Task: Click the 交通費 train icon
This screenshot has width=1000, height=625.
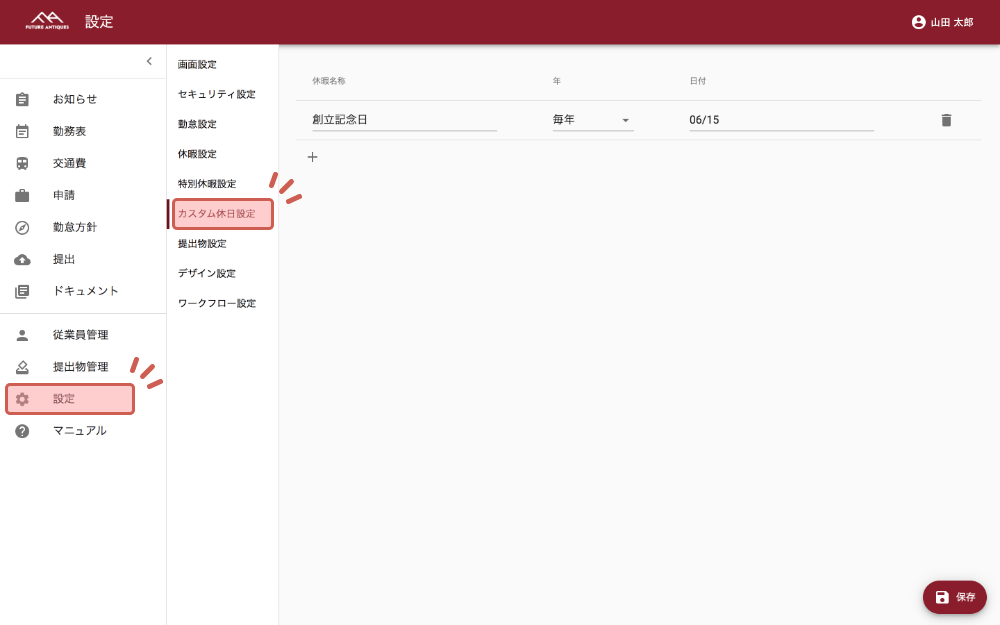Action: click(22, 163)
